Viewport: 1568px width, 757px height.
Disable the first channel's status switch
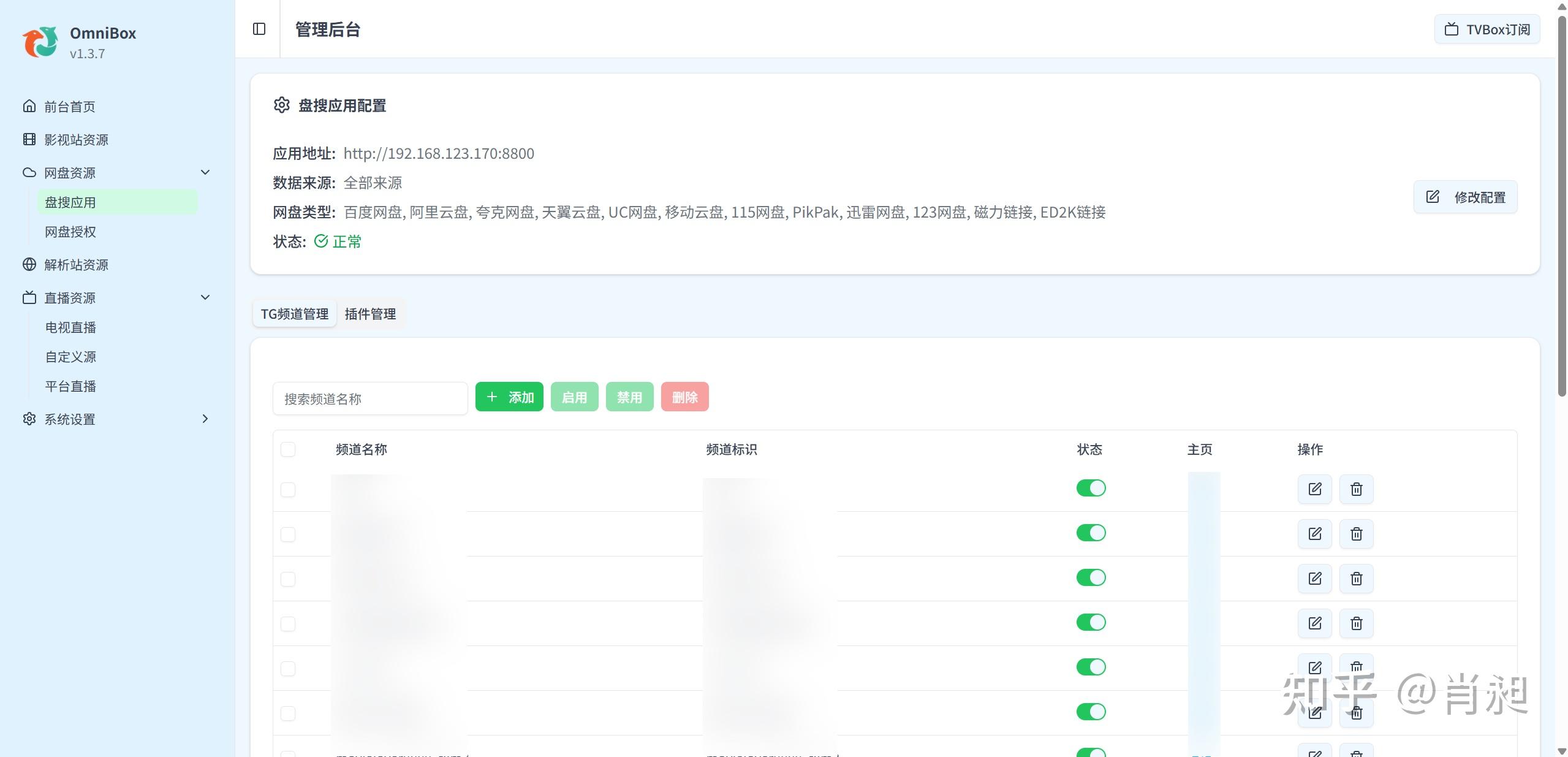pyautogui.click(x=1091, y=487)
